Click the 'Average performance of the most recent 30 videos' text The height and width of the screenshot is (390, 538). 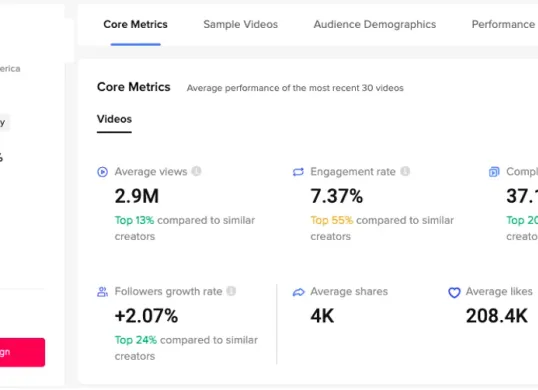click(295, 88)
